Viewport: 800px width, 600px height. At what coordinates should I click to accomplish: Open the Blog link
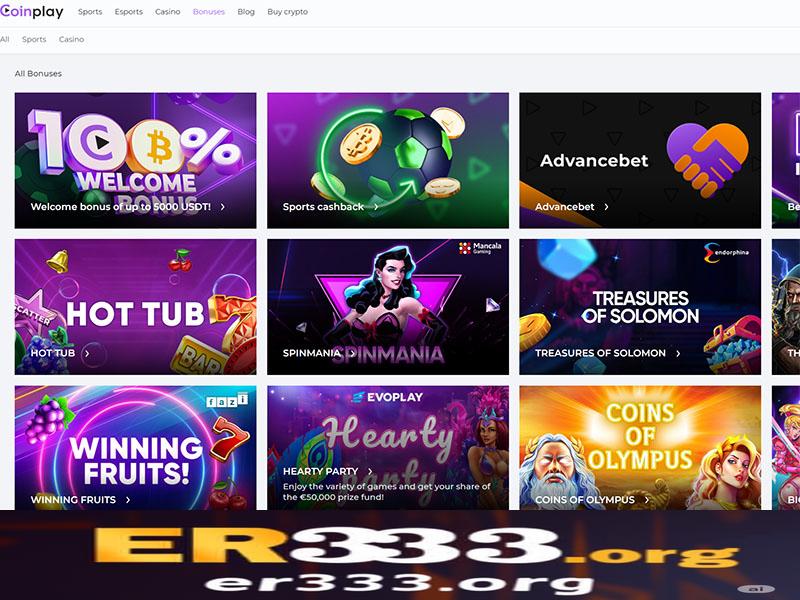(246, 11)
